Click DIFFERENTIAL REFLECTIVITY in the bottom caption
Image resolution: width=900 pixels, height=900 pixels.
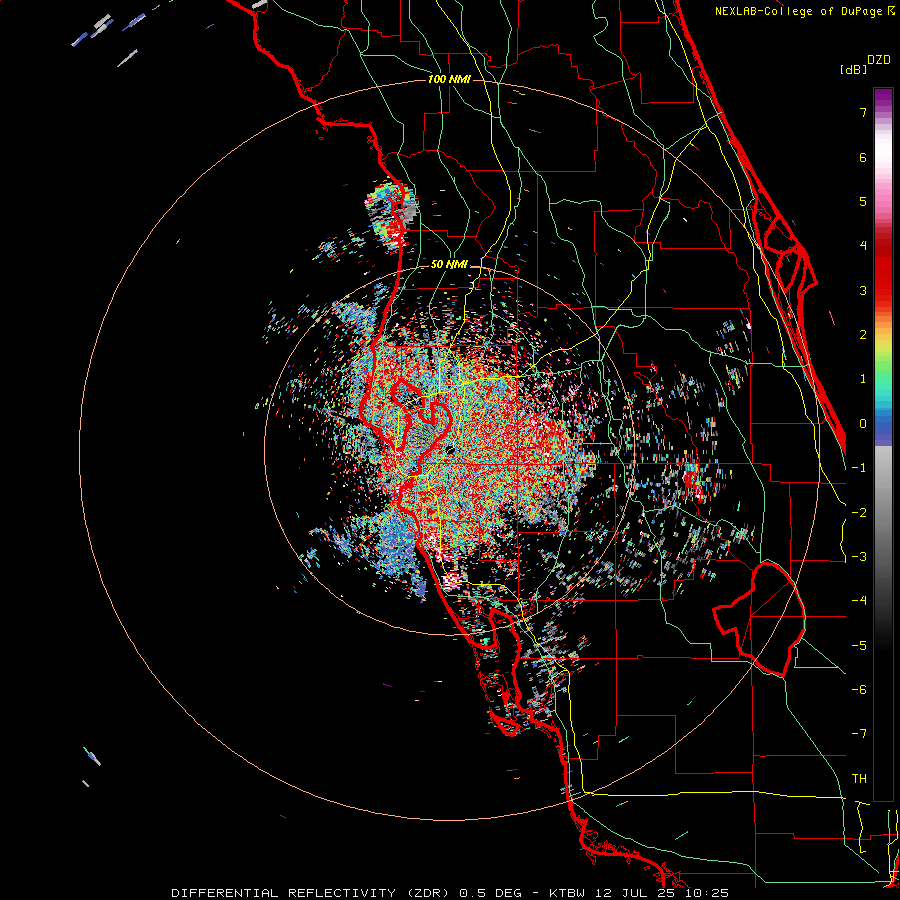(x=284, y=893)
